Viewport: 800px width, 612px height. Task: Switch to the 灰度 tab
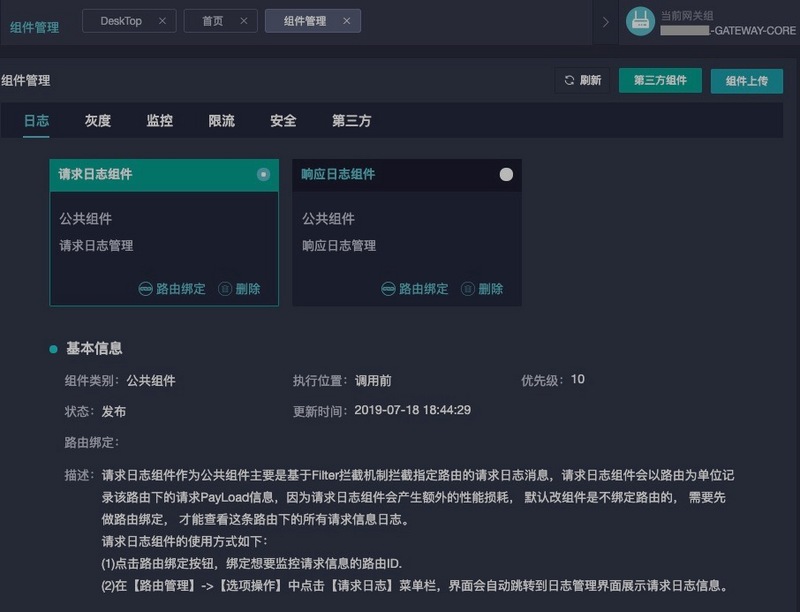pos(99,121)
